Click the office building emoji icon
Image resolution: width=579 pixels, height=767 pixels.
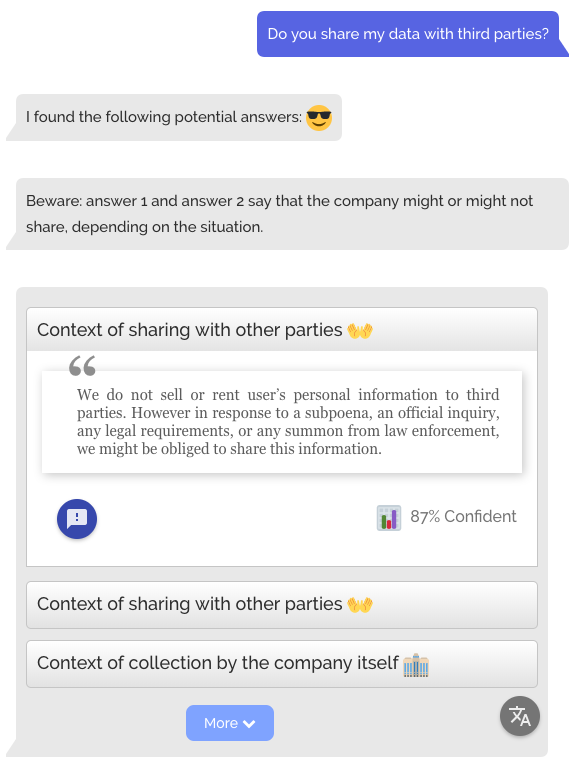pos(416,665)
